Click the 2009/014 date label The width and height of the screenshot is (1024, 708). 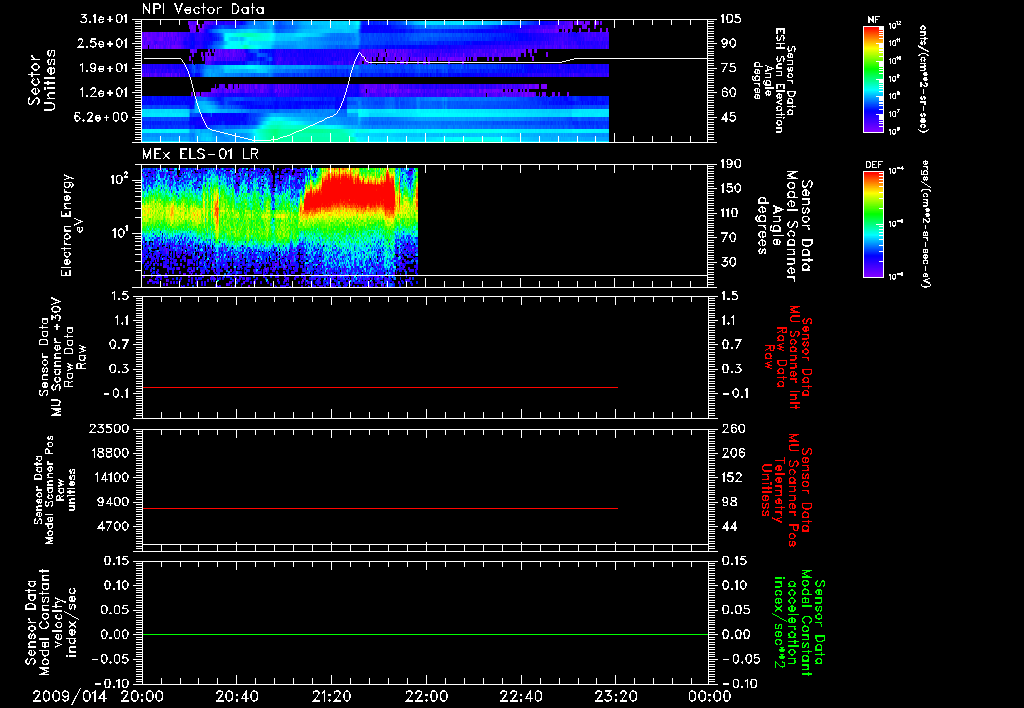(67, 696)
